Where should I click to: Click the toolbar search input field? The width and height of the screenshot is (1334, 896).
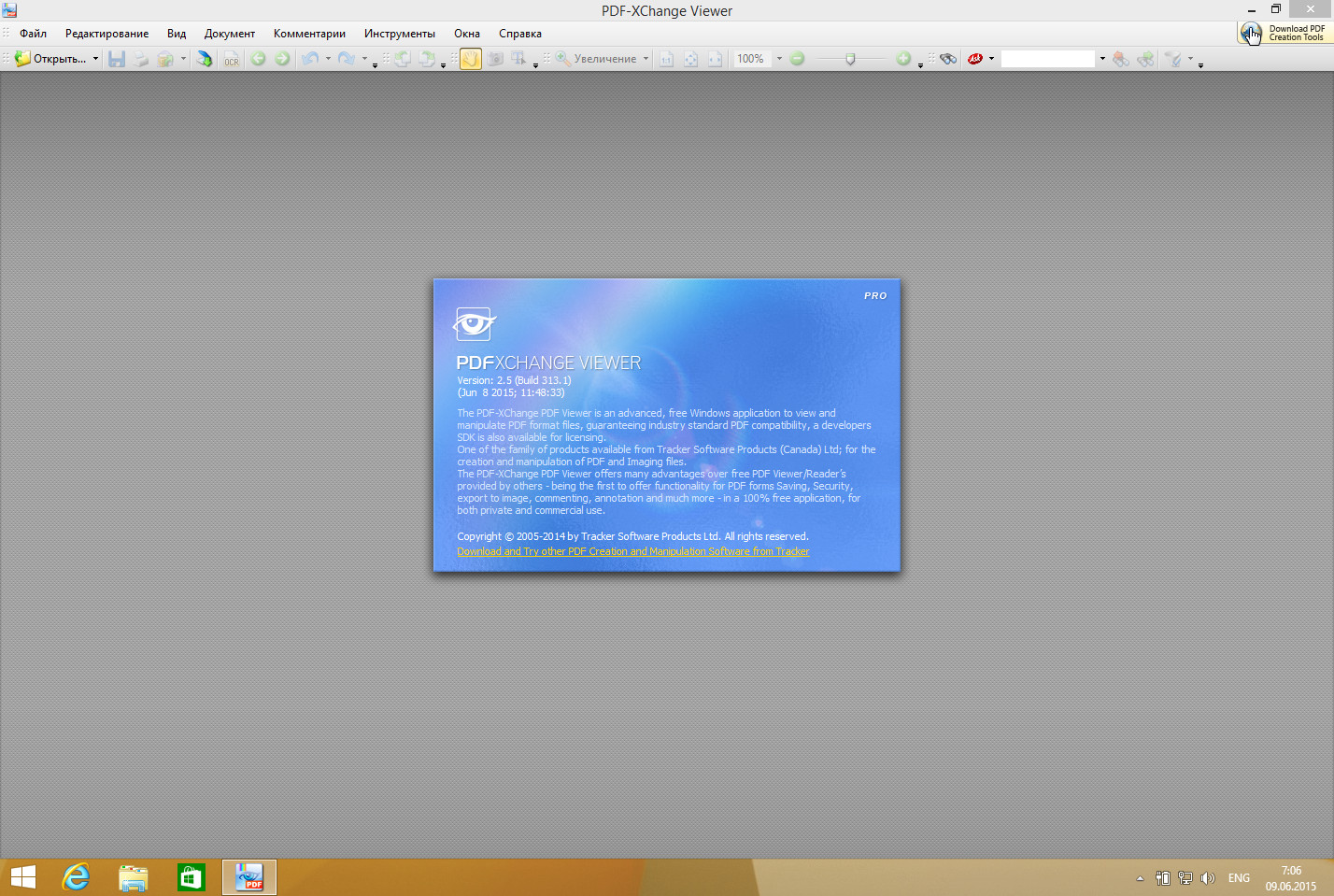pos(1047,59)
